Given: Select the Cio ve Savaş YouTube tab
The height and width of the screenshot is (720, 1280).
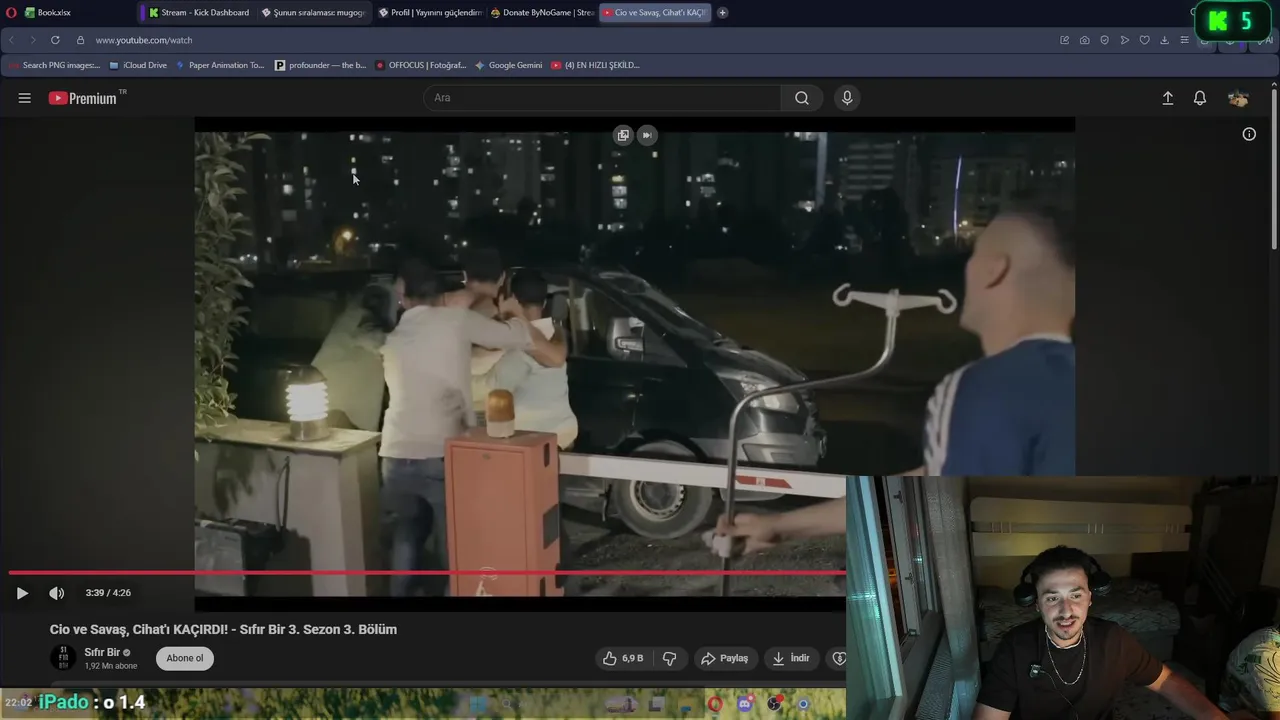Looking at the screenshot, I should (655, 13).
